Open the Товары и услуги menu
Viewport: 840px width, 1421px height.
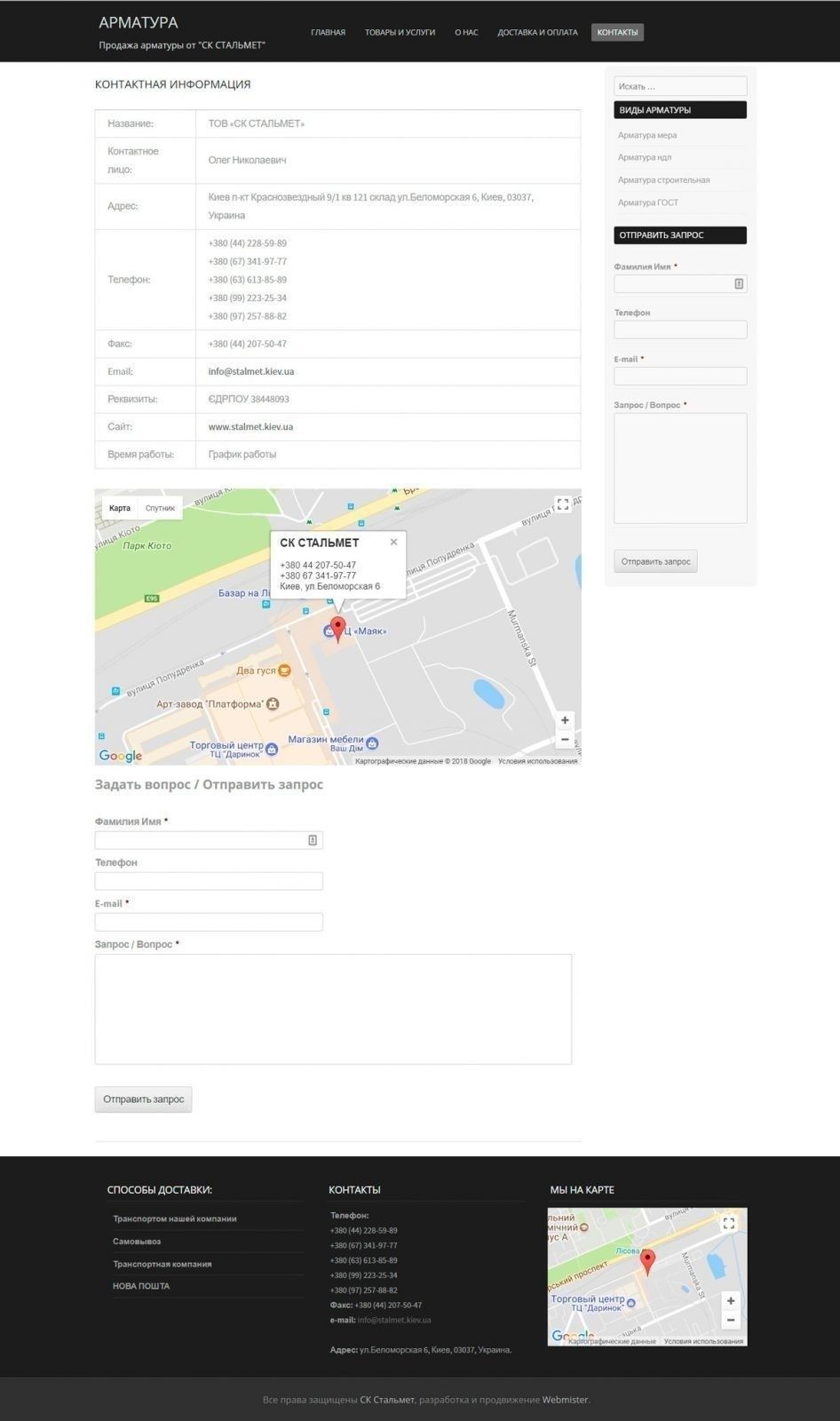(400, 33)
